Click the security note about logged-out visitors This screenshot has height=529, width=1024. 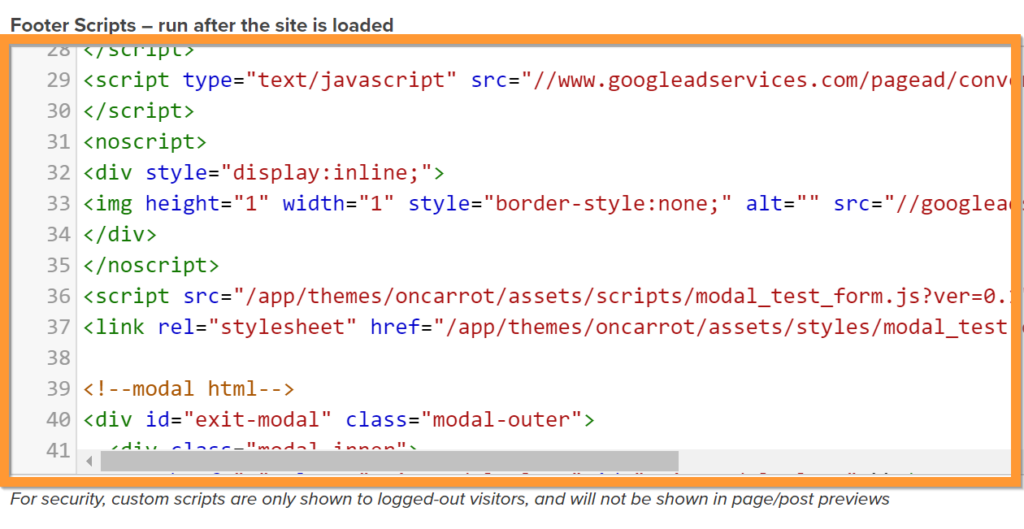click(450, 500)
